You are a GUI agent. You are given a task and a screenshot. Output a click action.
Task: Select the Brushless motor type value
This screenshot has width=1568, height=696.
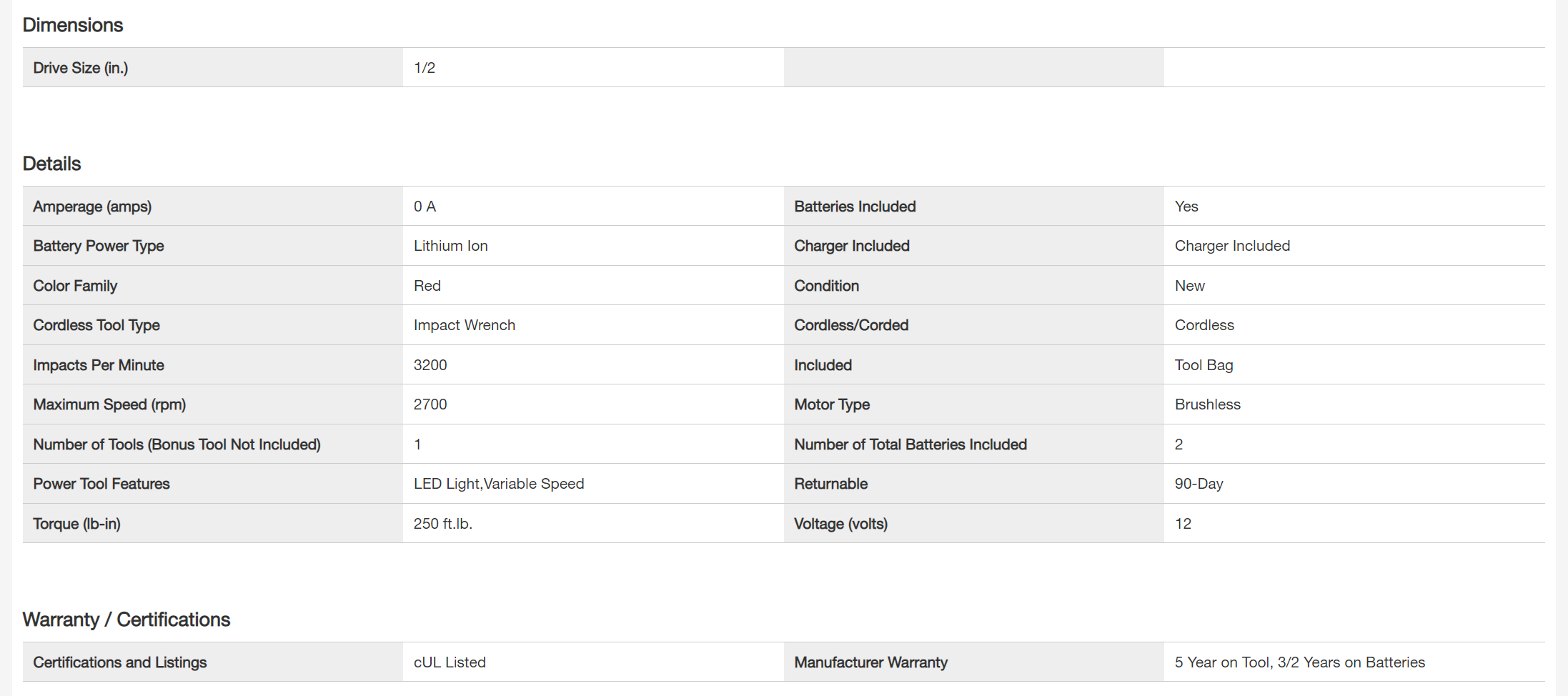(1208, 404)
